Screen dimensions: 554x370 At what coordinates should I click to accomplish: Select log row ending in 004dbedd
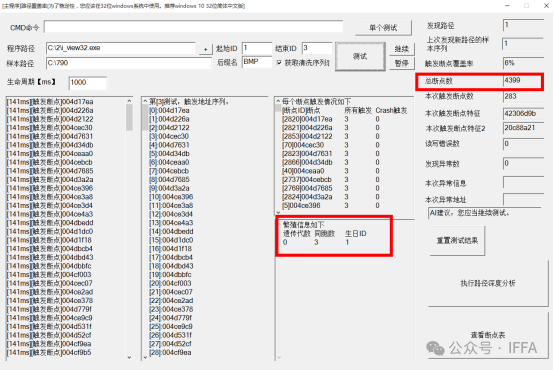[x=50, y=223]
